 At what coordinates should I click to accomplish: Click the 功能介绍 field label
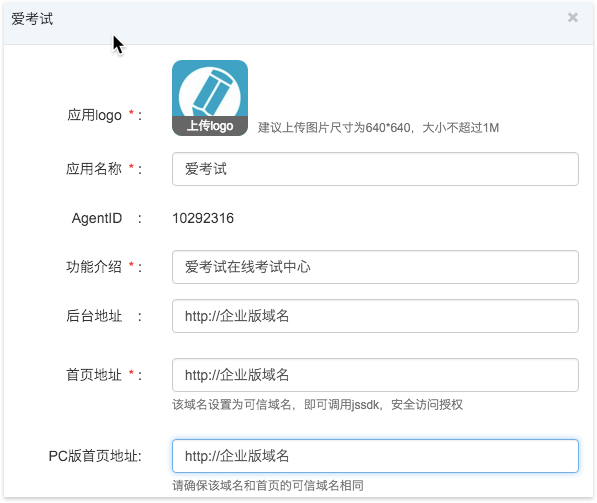point(94,267)
